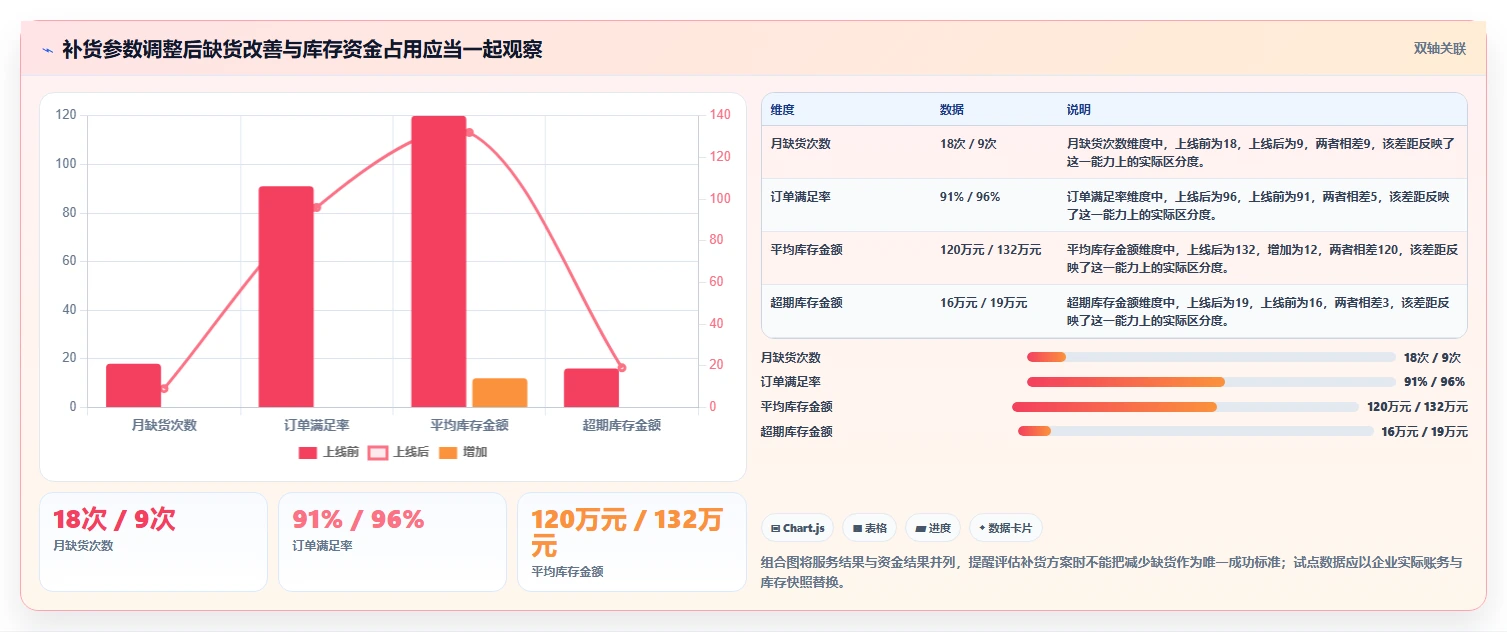Viewport: 1507px width, 632px height.
Task: Open the 91% / 96% 订单满足率 stat card
Action: pyautogui.click(x=392, y=542)
